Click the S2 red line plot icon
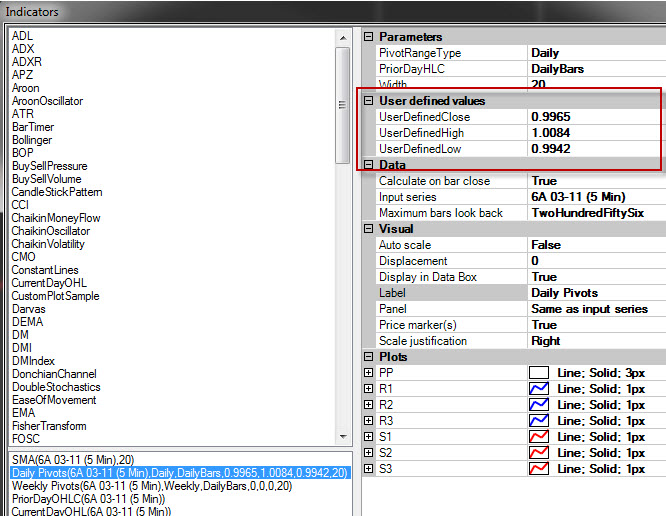 [539, 453]
